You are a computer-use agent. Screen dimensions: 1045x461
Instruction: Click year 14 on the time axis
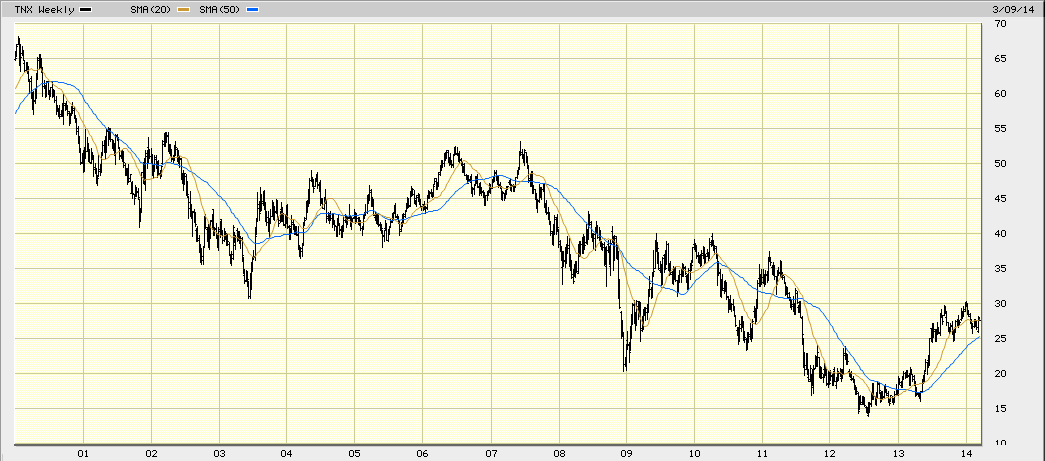pyautogui.click(x=966, y=453)
